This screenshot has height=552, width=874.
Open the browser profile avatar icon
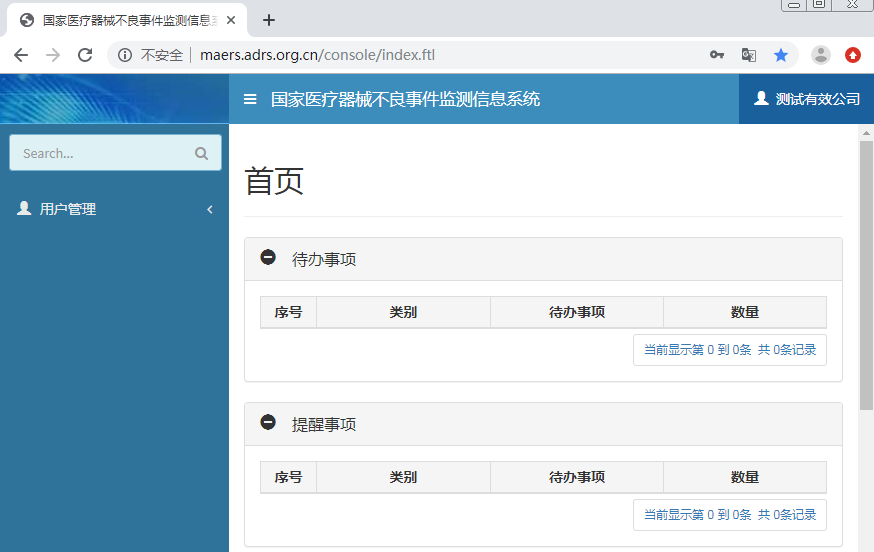pyautogui.click(x=820, y=55)
